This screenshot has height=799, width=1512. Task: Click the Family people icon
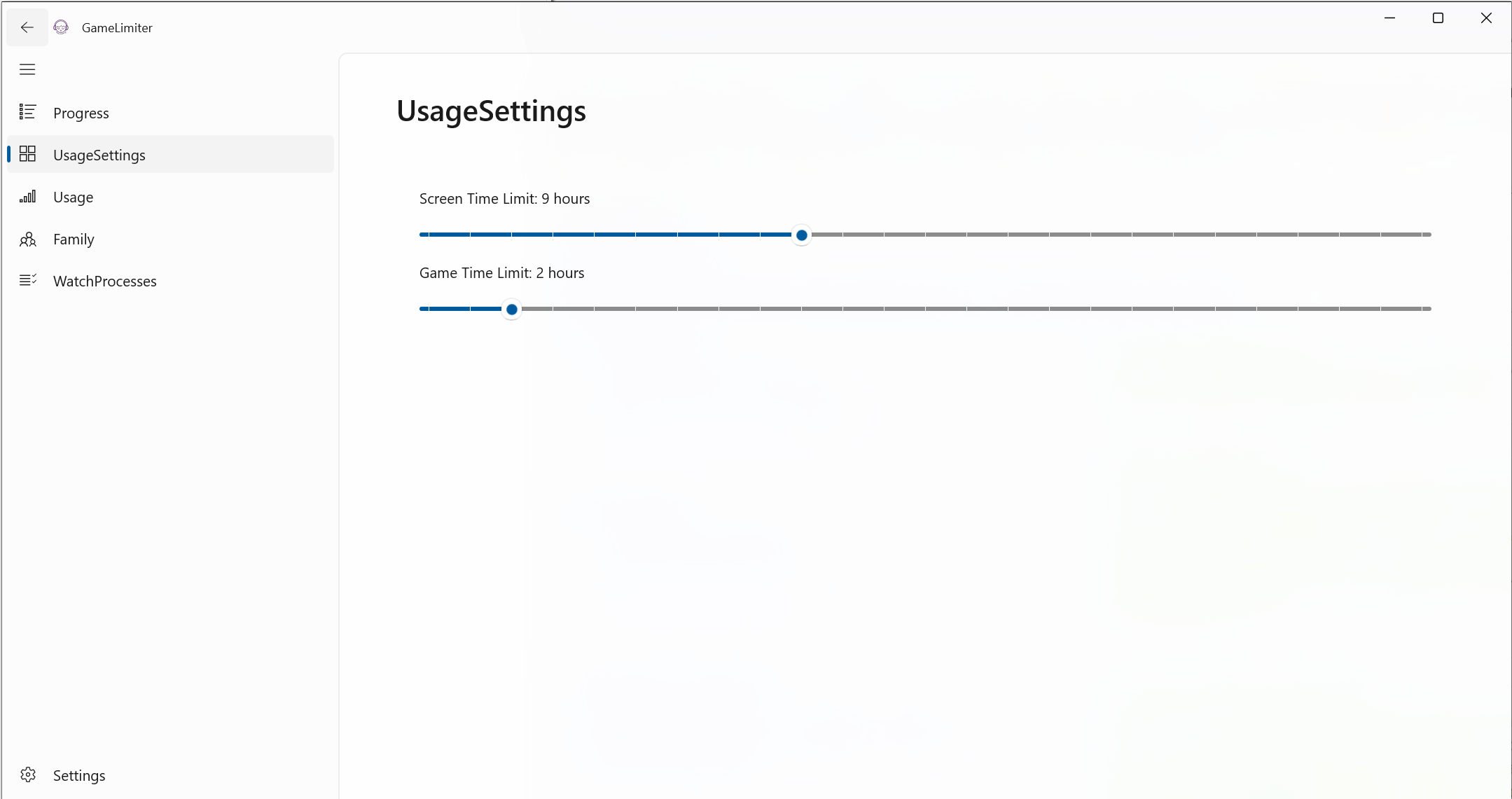coord(27,239)
